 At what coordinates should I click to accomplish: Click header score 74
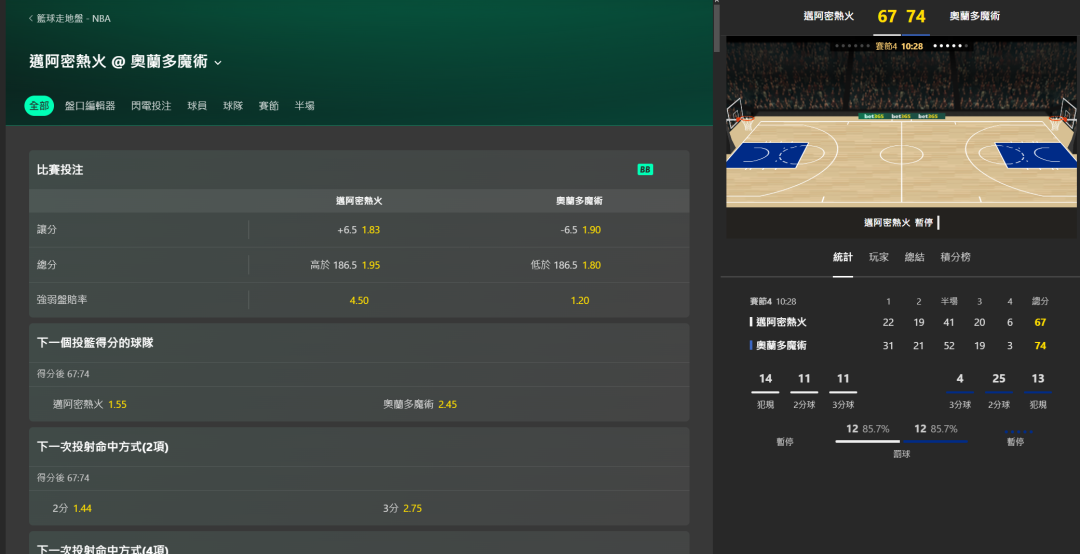[x=915, y=17]
